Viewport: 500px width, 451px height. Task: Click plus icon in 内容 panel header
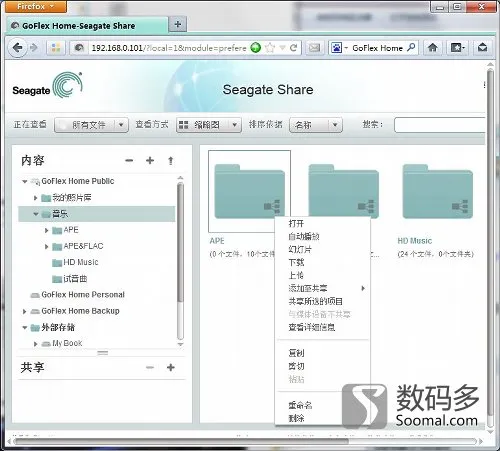[150, 161]
